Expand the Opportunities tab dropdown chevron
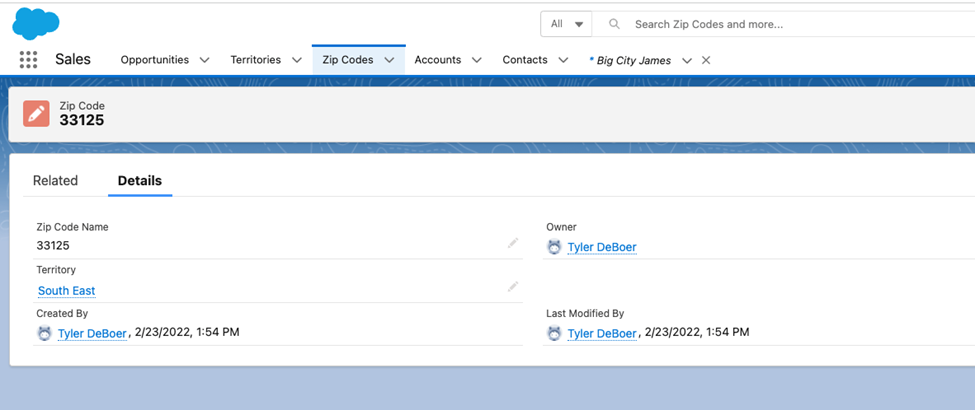Image resolution: width=975 pixels, height=410 pixels. [204, 60]
